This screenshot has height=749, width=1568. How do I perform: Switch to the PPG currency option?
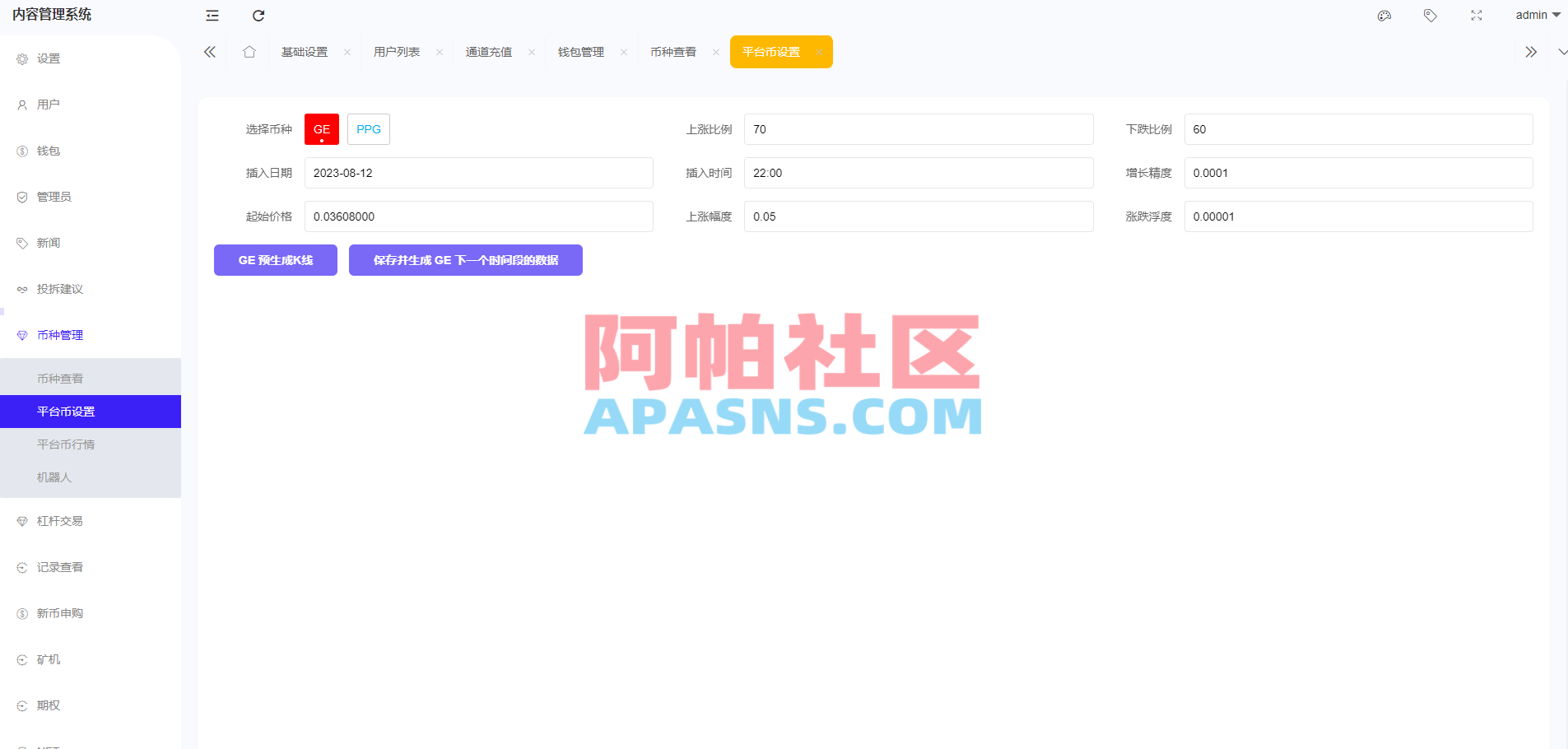point(368,128)
